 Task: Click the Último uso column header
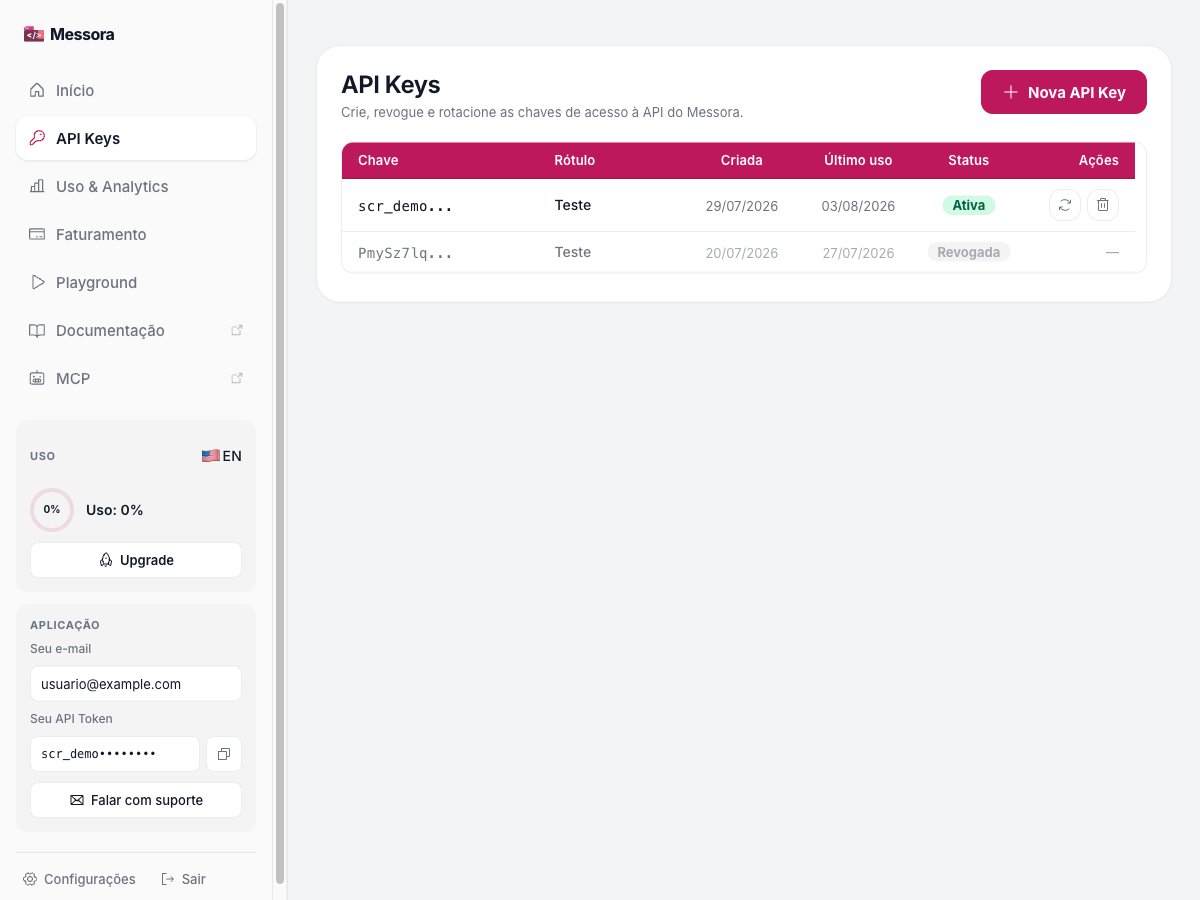pos(858,160)
